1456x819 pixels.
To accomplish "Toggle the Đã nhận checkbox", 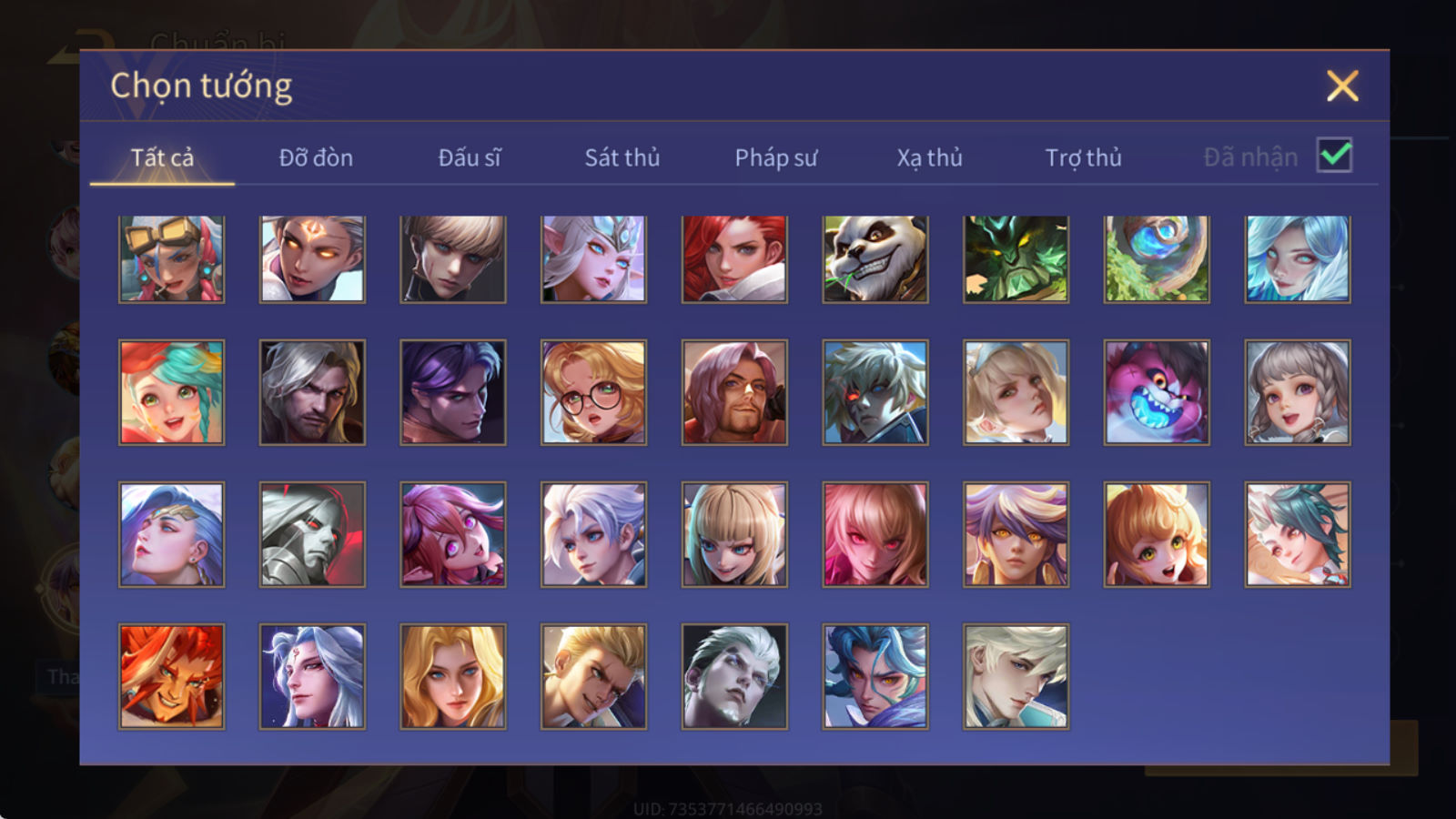I will click(x=1334, y=156).
